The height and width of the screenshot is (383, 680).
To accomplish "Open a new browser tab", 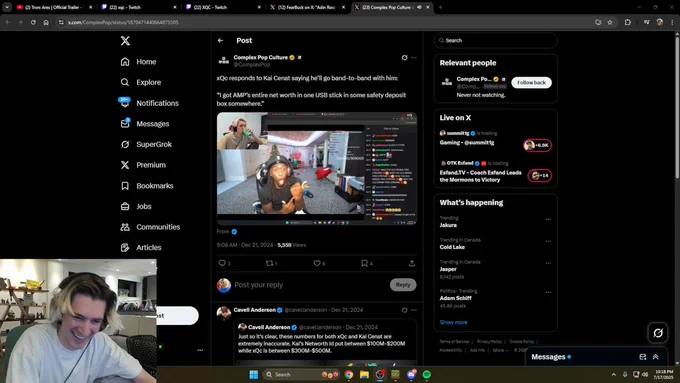I will [x=440, y=7].
